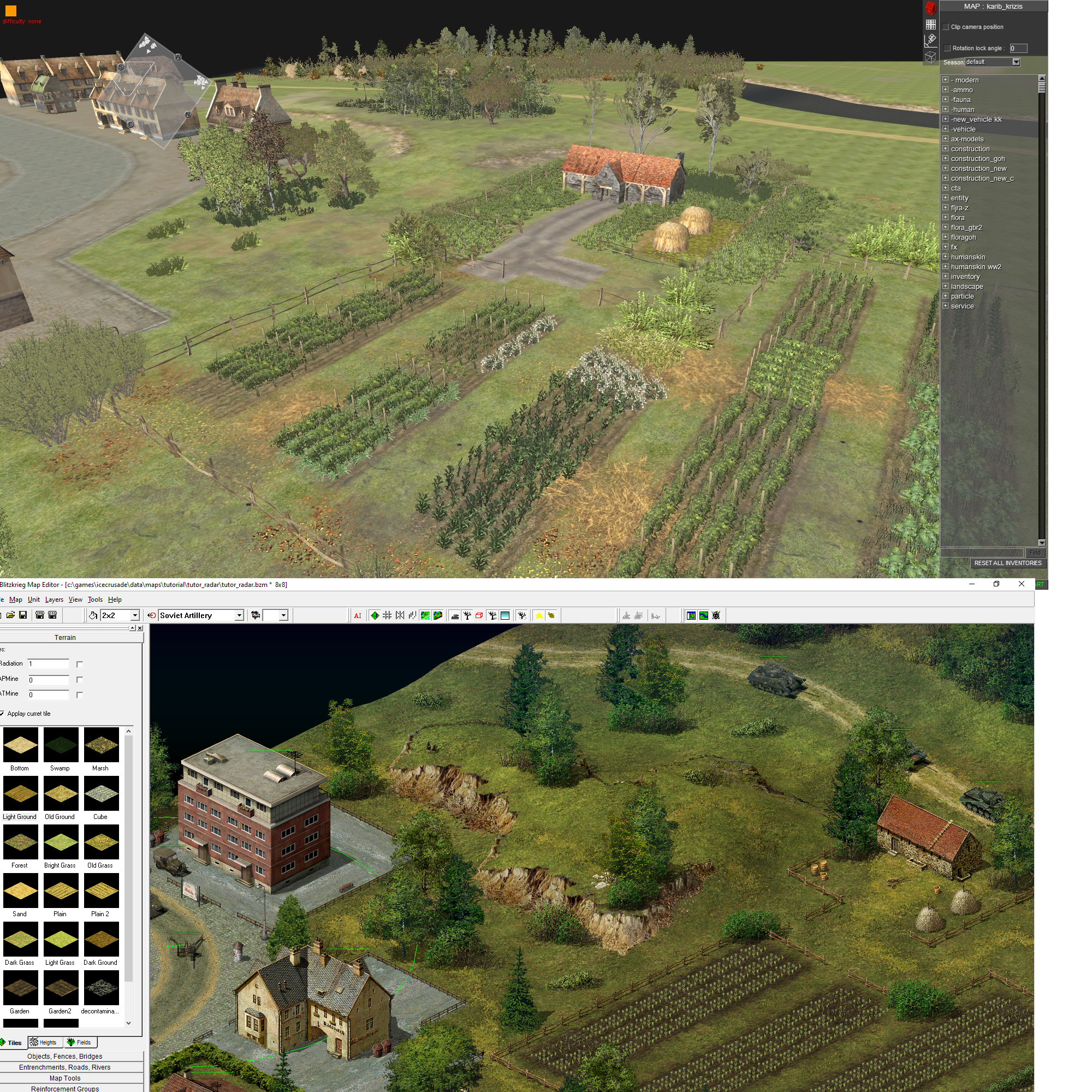Screen dimensions: 1092x1092
Task: Click the orange square in top-left corner
Action: point(10,10)
